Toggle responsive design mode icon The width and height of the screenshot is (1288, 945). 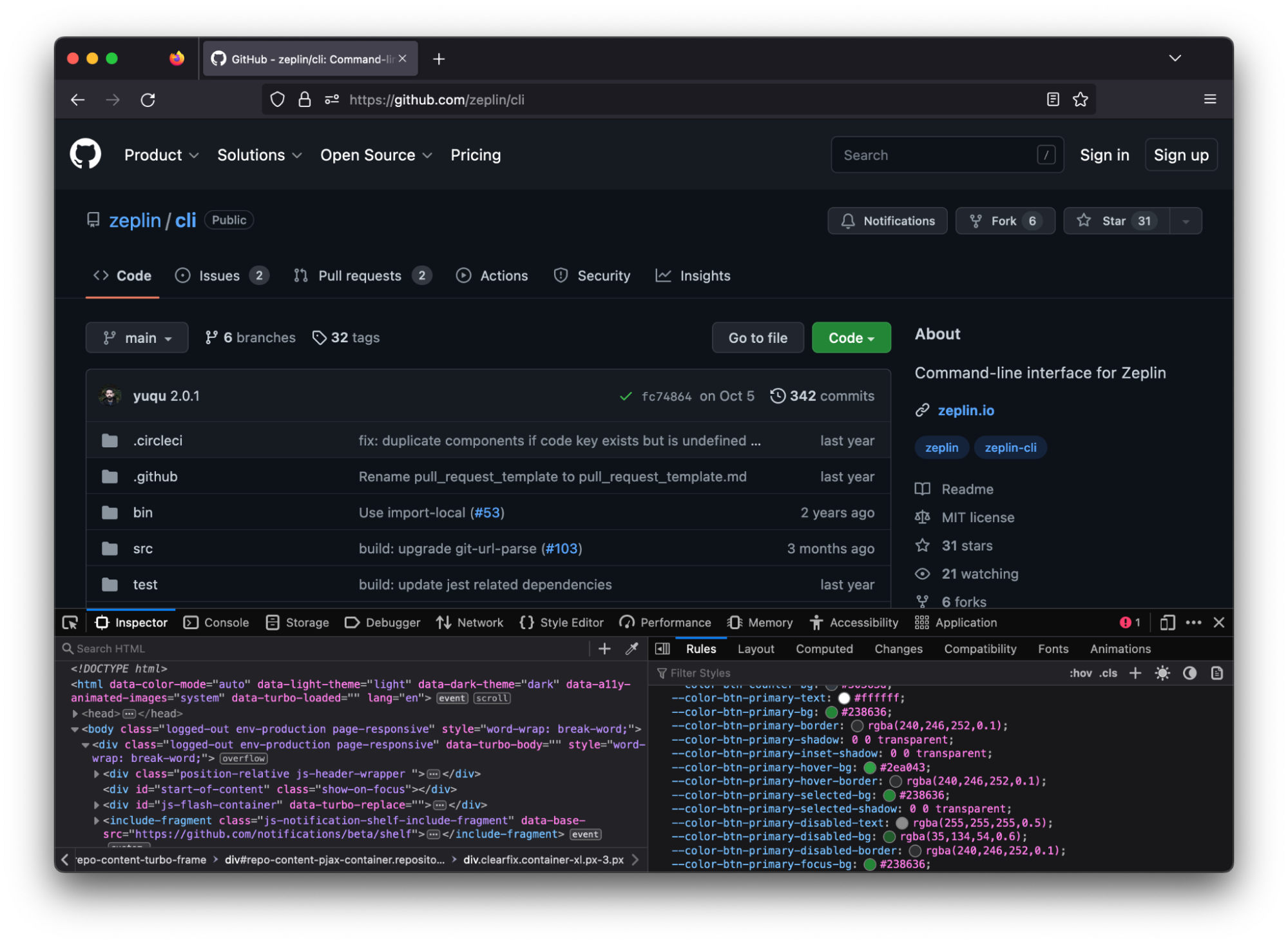pyautogui.click(x=1167, y=623)
